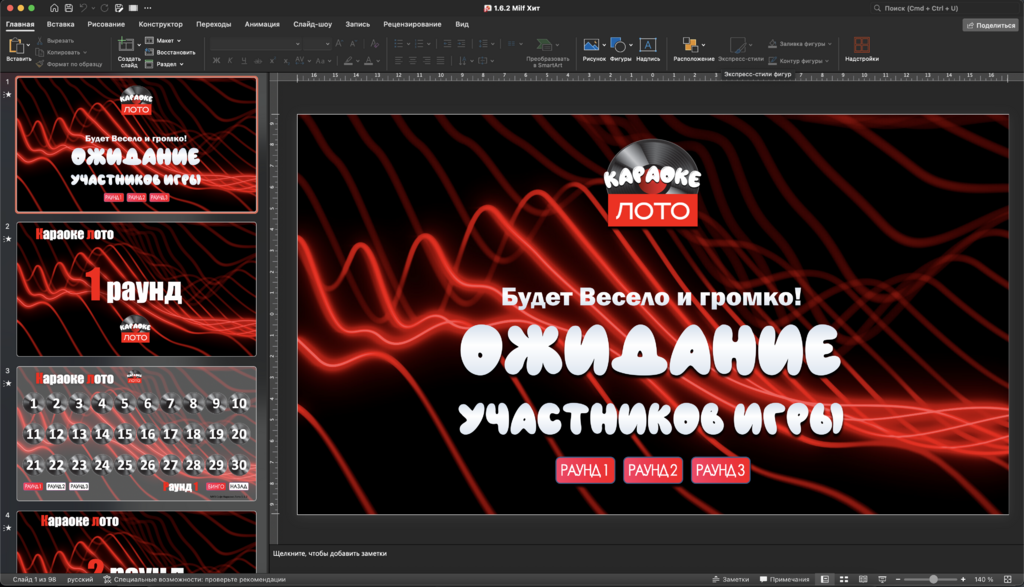Click the РАУНД 3 button on slide
The image size is (1024, 587).
[x=720, y=470]
